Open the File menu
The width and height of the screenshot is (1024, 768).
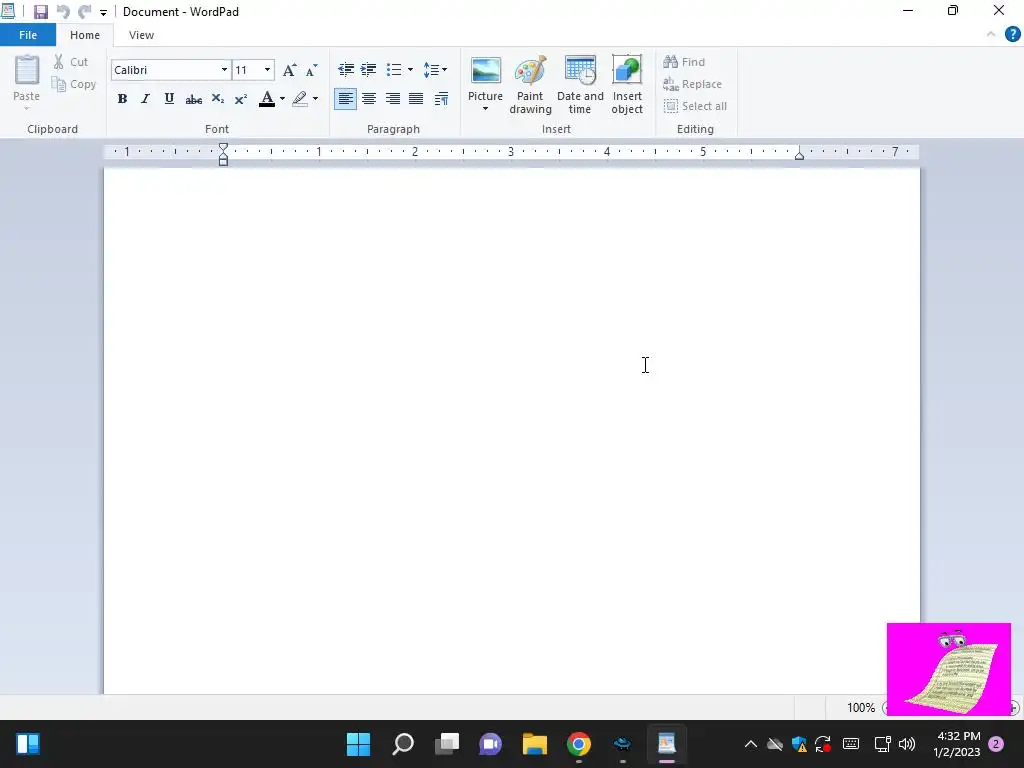pyautogui.click(x=27, y=35)
